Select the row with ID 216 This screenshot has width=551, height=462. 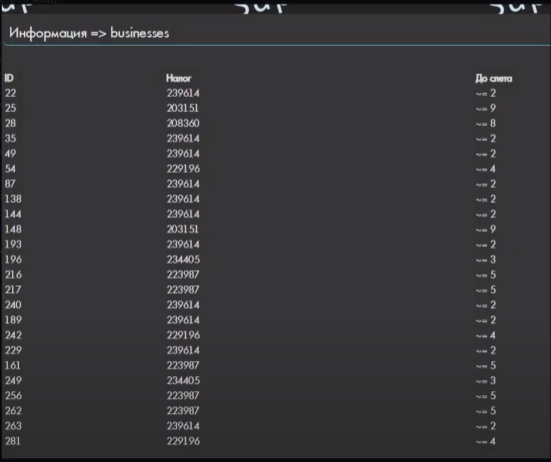[x=276, y=274]
